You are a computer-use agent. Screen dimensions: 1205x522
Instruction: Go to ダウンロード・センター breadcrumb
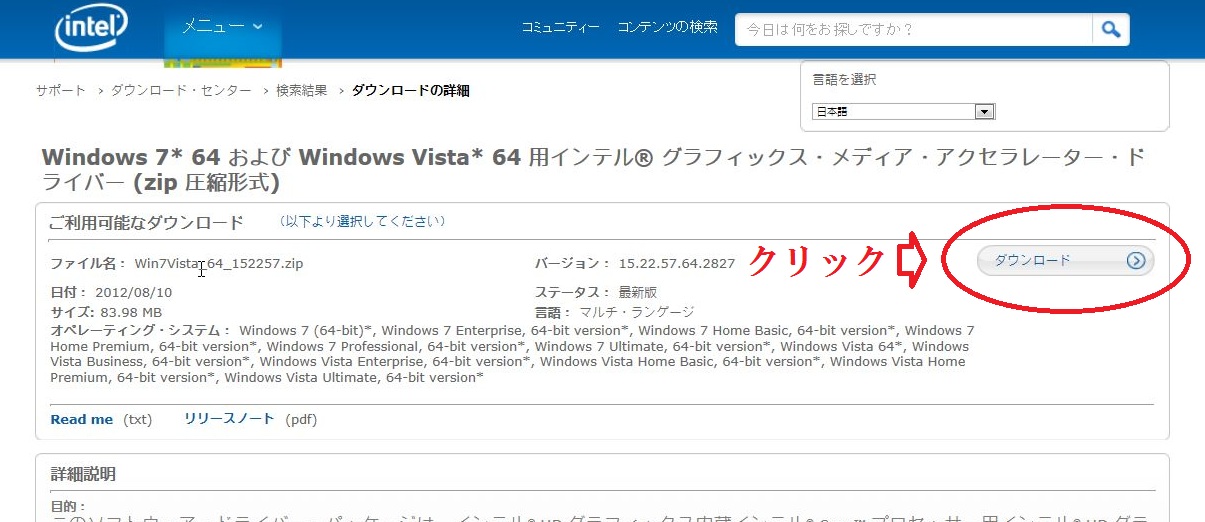tap(181, 91)
